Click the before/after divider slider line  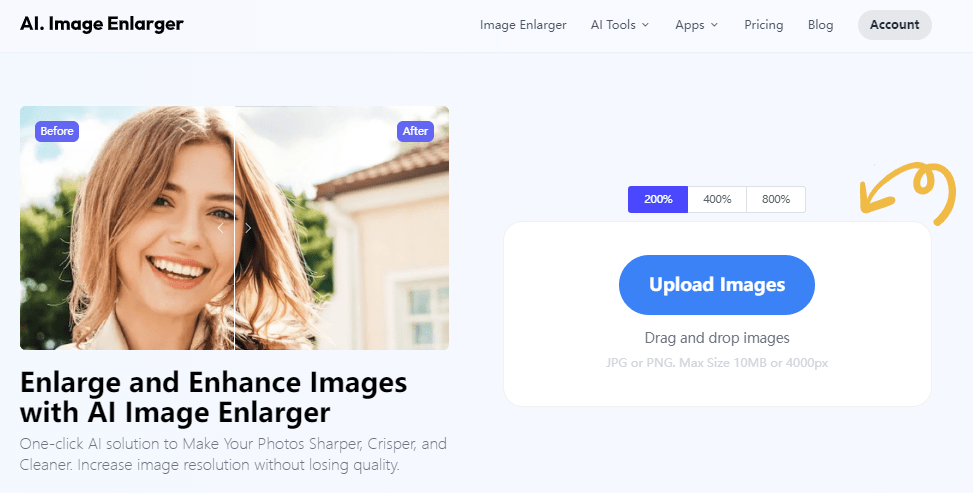(234, 300)
